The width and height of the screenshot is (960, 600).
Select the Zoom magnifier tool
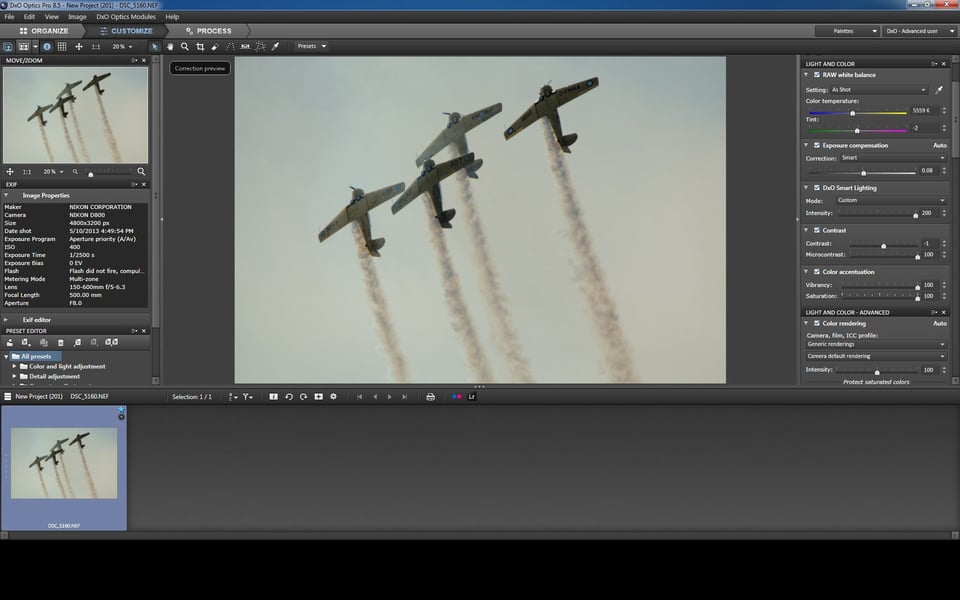point(184,47)
